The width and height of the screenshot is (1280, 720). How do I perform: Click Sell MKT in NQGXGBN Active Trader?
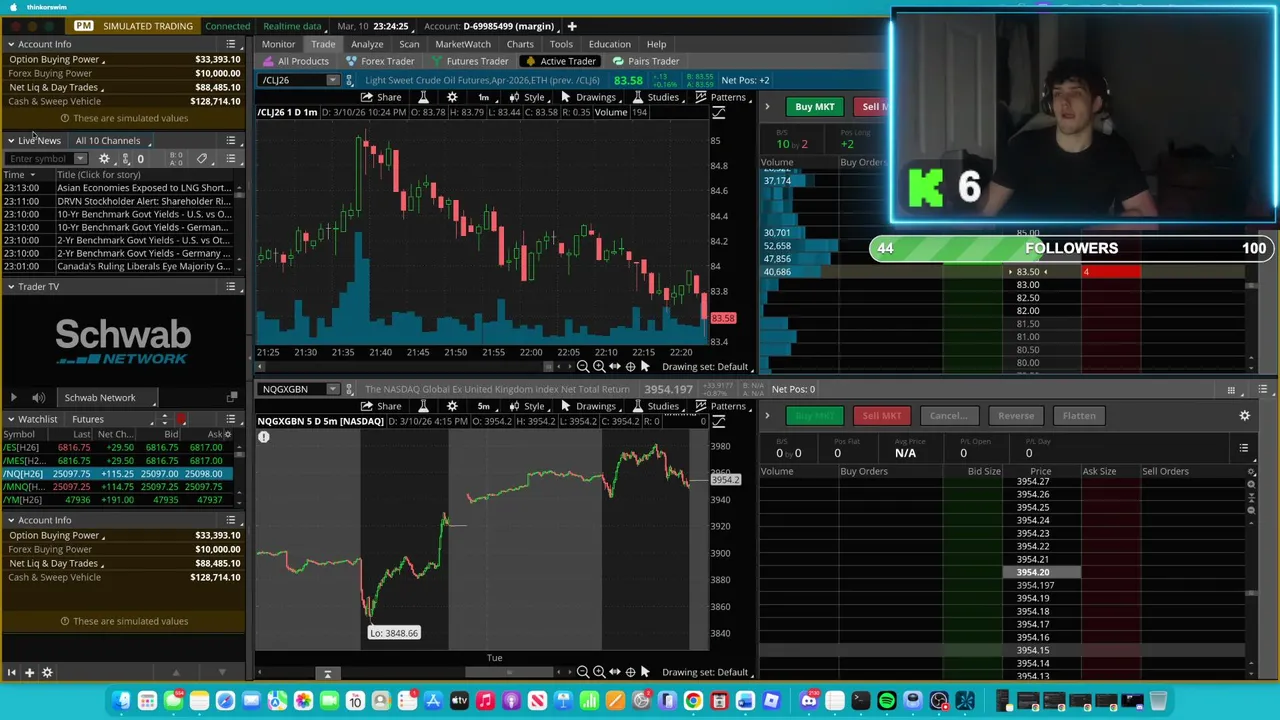coord(881,416)
